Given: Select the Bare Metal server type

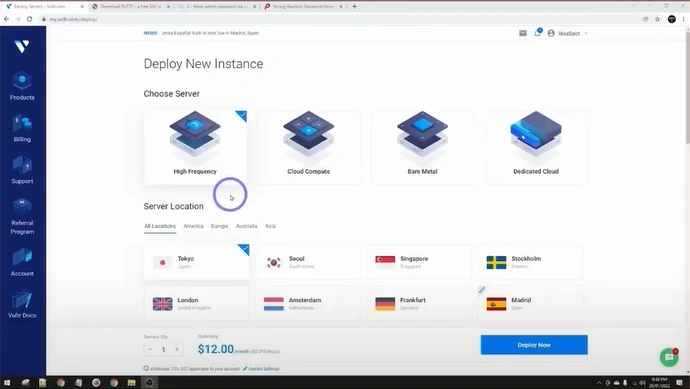Looking at the screenshot, I should click(422, 147).
